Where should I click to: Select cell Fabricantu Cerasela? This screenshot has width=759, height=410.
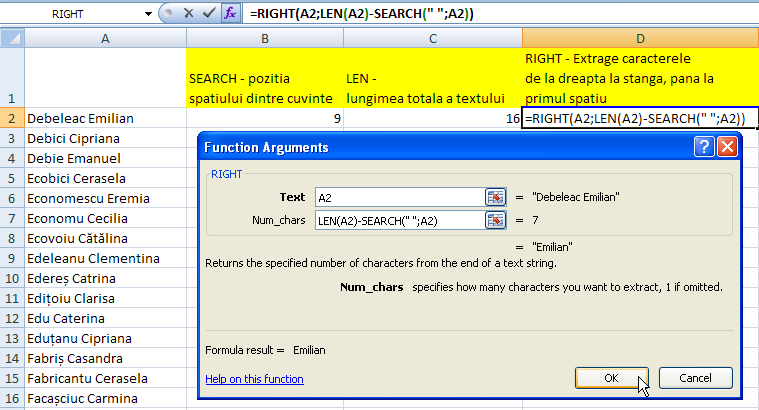pyautogui.click(x=105, y=378)
